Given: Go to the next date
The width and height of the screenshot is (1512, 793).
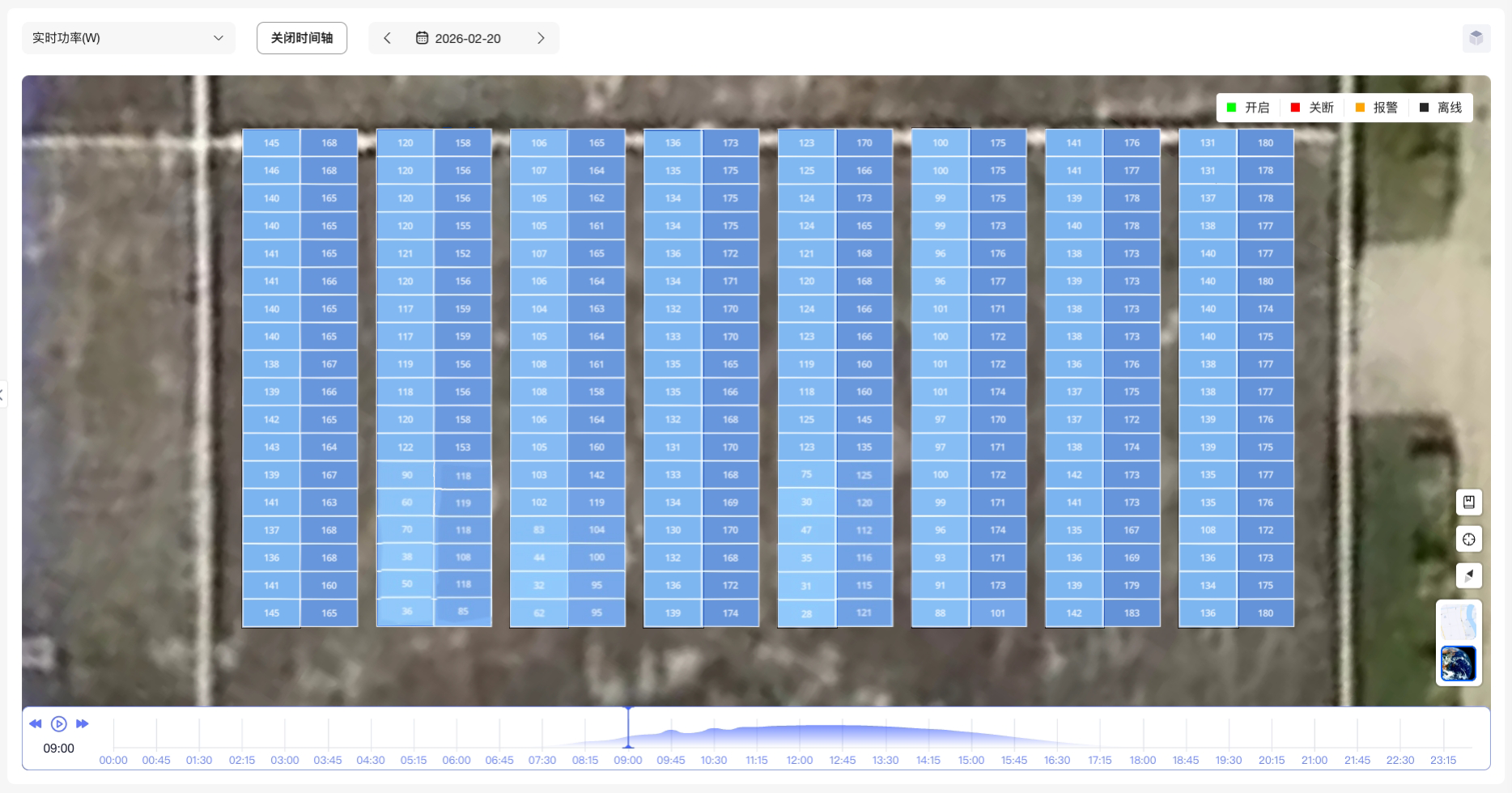Looking at the screenshot, I should pyautogui.click(x=541, y=38).
